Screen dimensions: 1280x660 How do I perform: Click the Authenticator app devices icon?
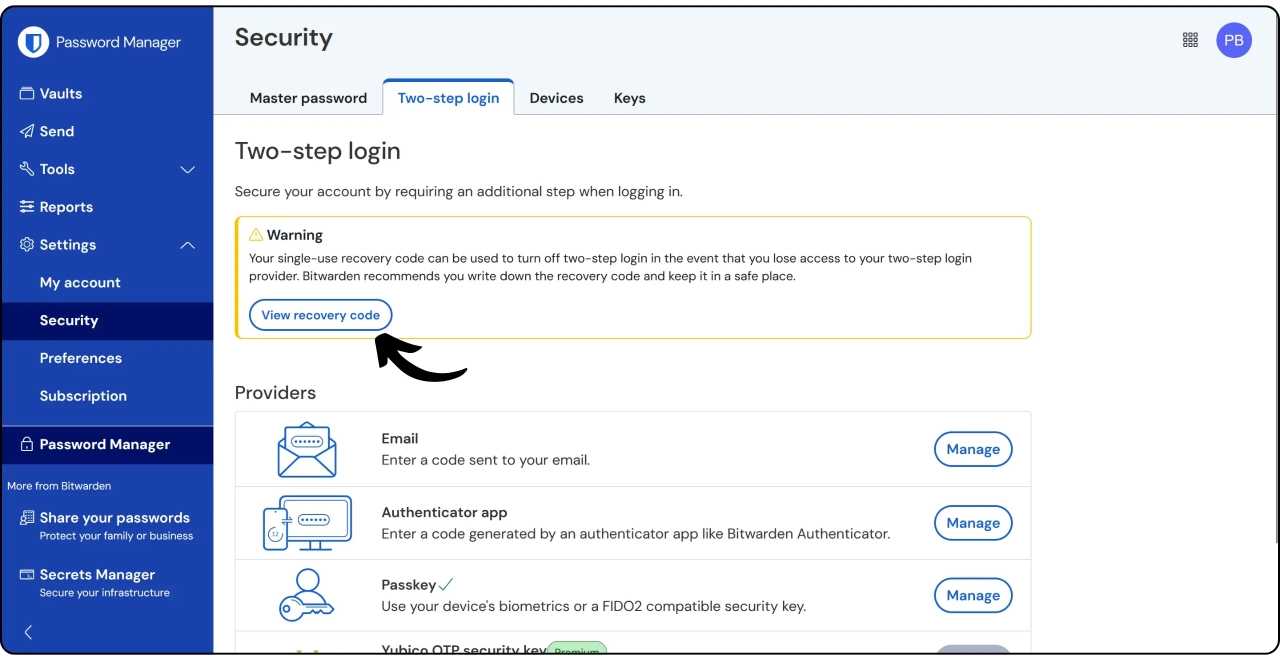[307, 523]
